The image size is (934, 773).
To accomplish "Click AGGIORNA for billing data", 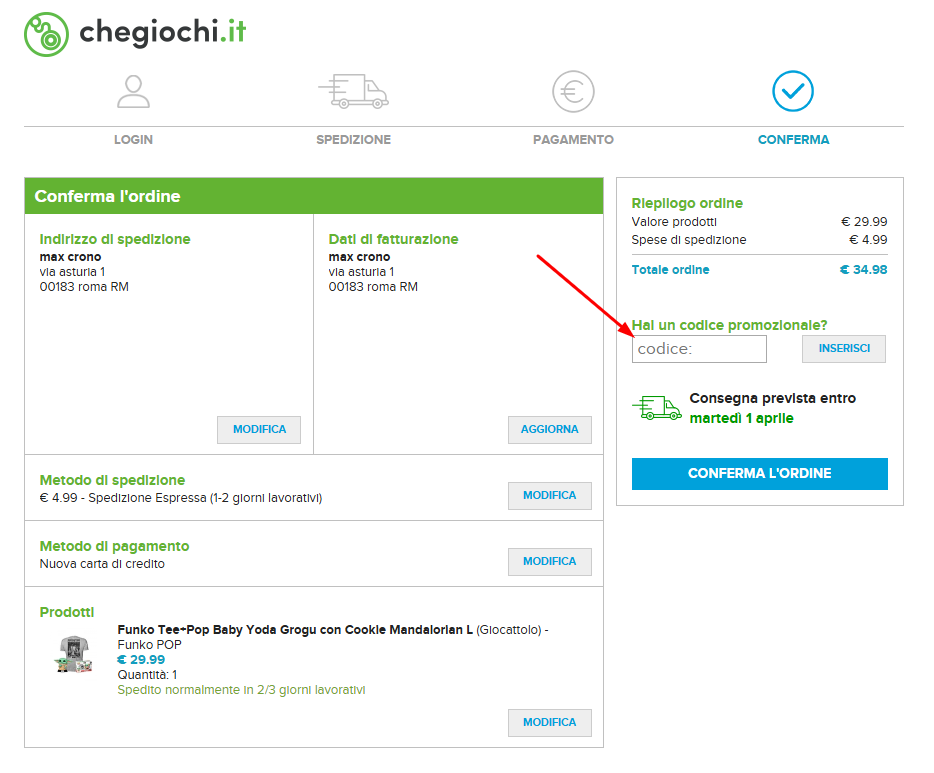I will [x=549, y=429].
